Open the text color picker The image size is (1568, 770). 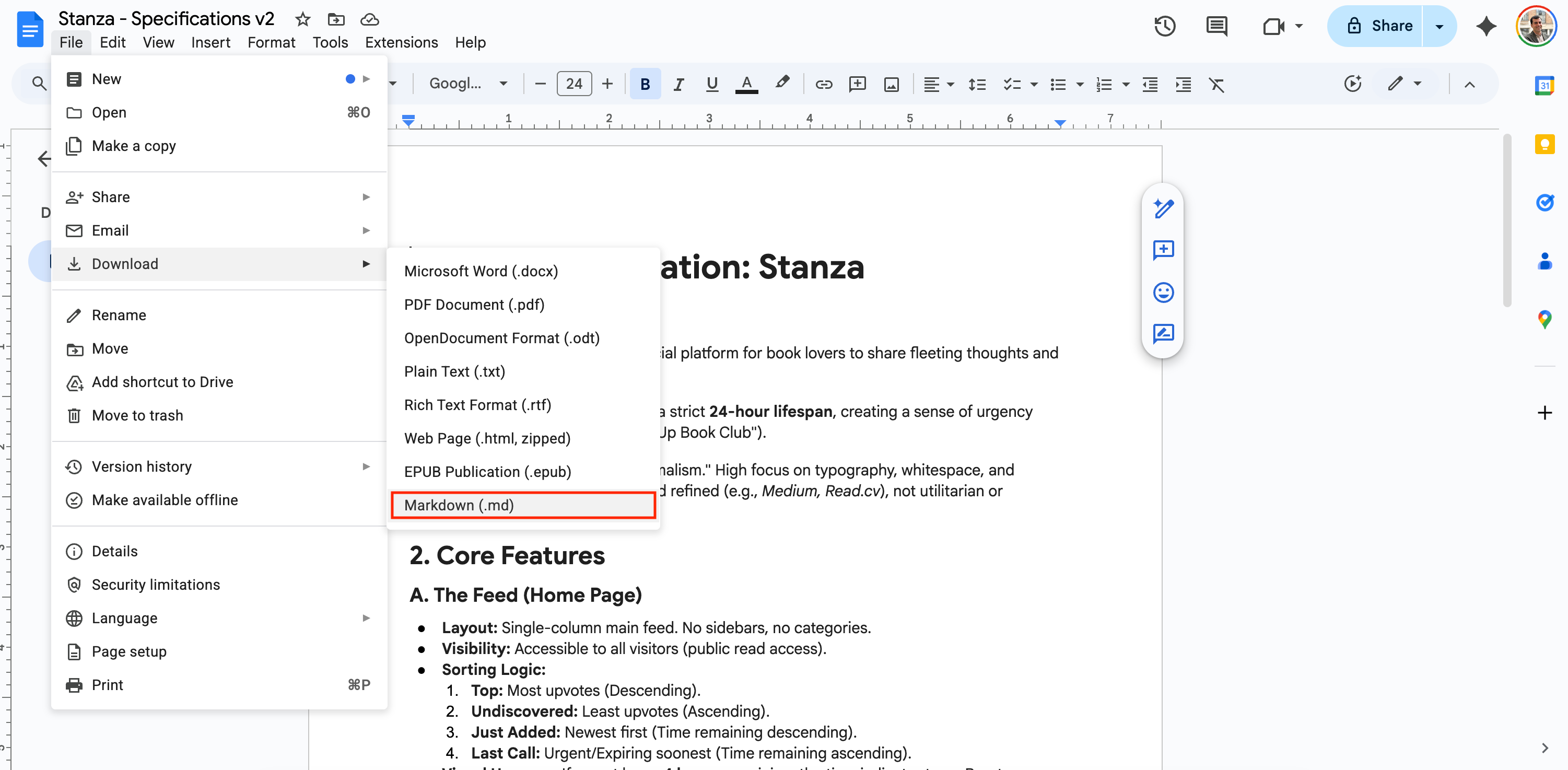(x=746, y=84)
